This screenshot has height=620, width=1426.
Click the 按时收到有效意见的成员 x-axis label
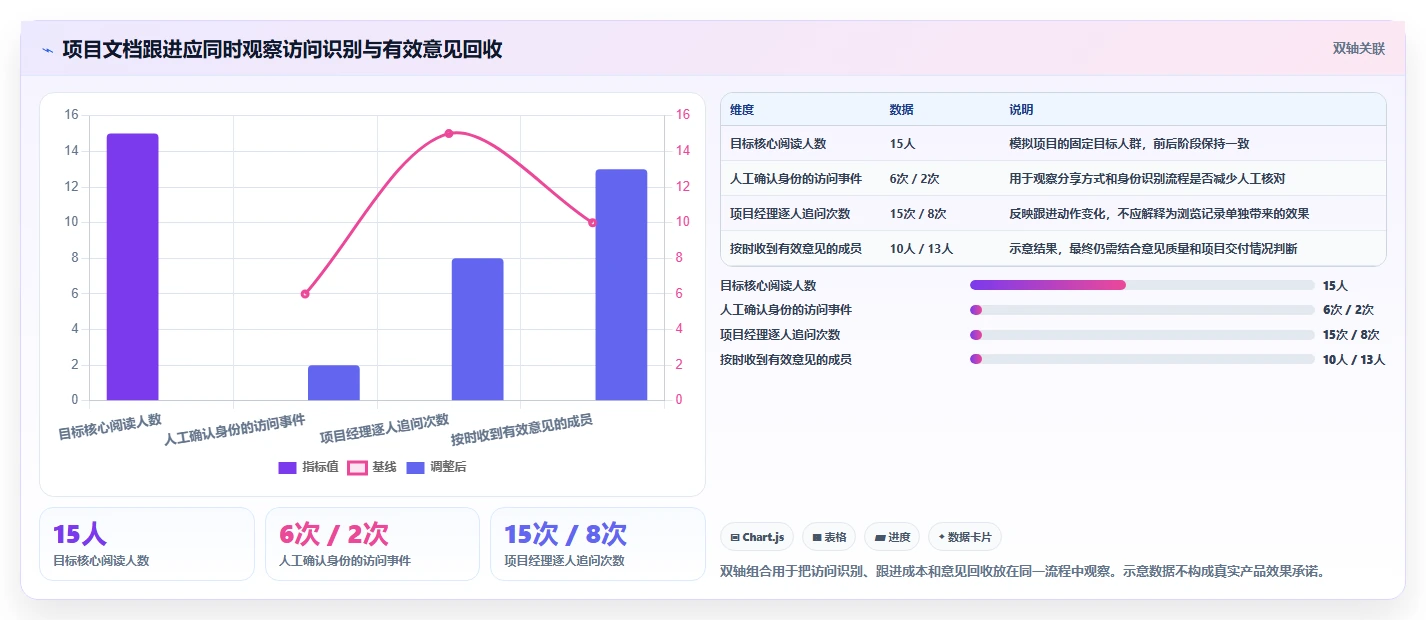point(522,430)
